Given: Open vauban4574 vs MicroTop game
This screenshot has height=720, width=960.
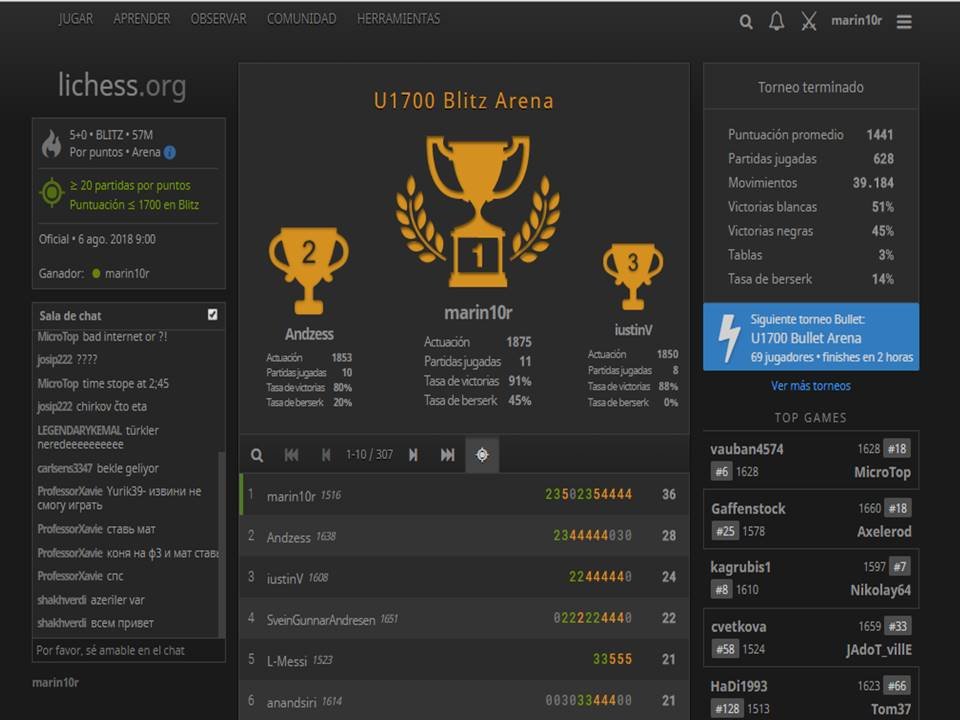Looking at the screenshot, I should [811, 460].
